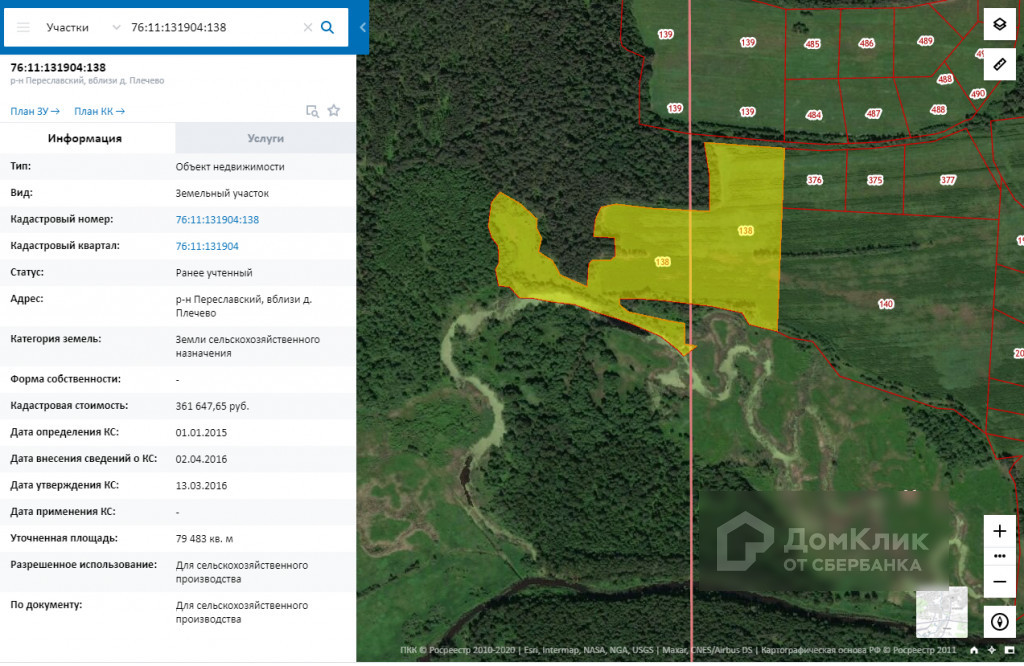Open the План ЗУ link

tap(35, 112)
